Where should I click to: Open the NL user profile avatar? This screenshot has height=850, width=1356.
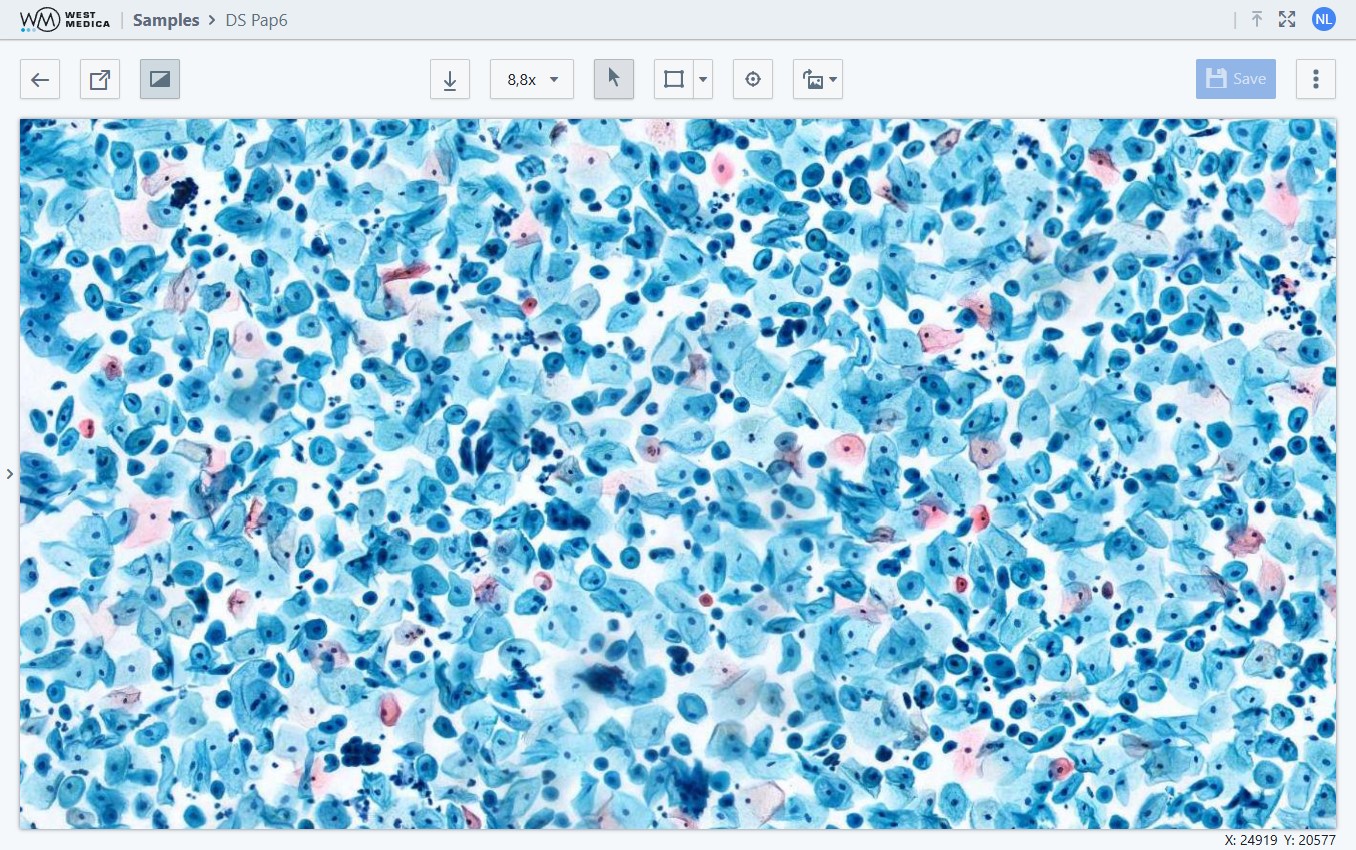tap(1324, 19)
